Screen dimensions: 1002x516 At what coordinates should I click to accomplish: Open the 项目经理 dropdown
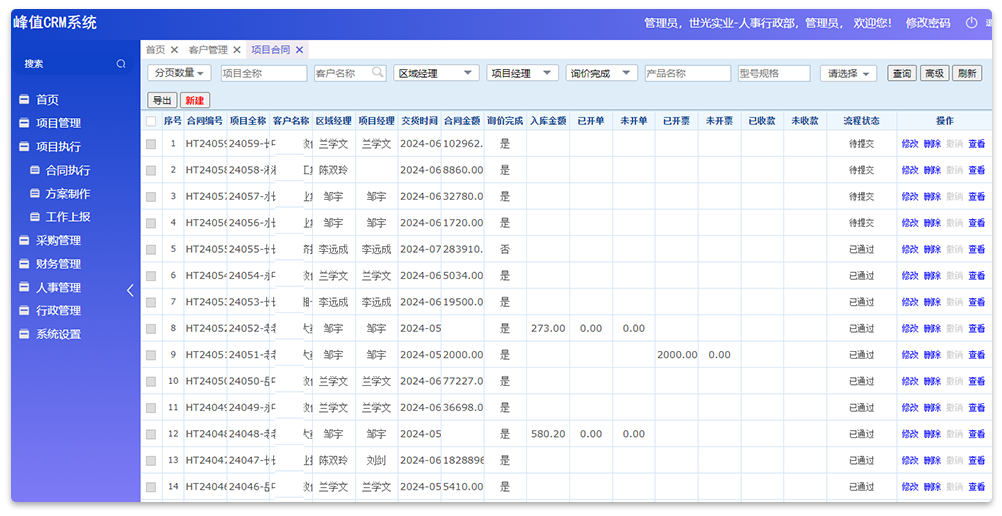(x=522, y=73)
